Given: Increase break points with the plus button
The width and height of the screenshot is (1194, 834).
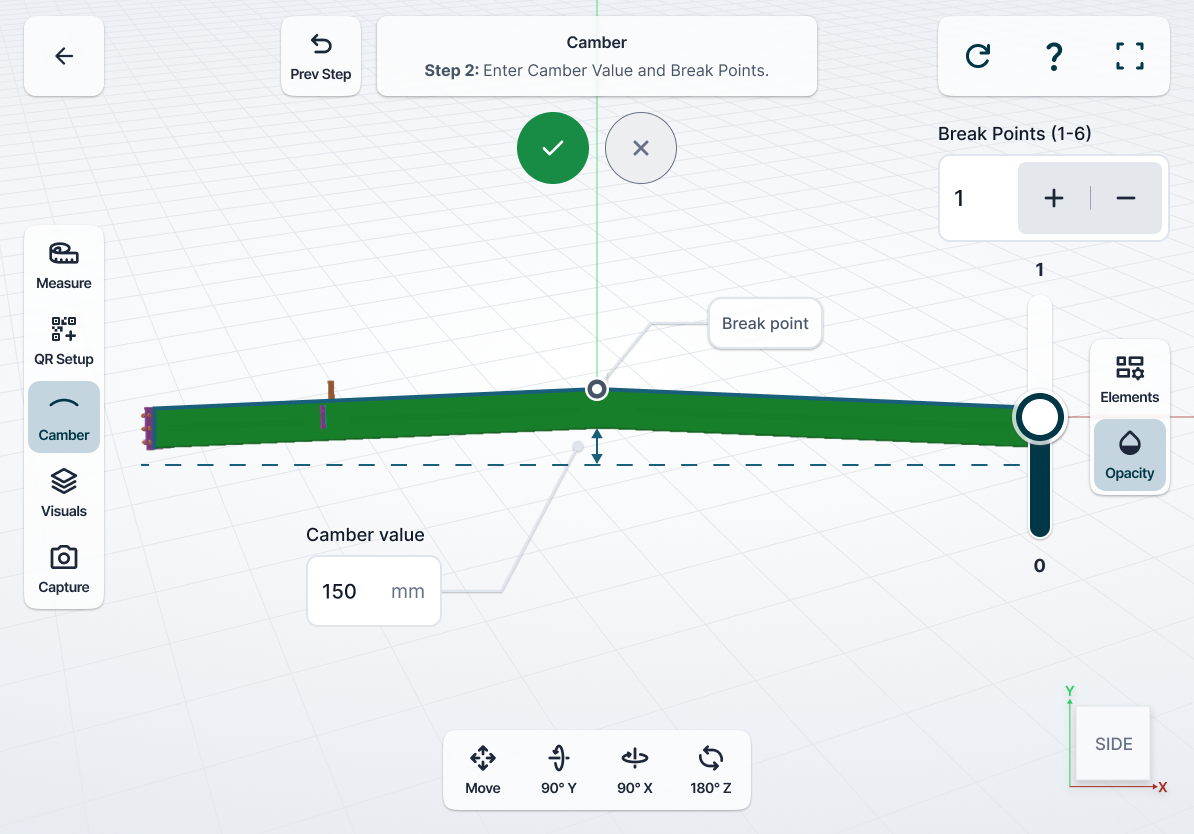Looking at the screenshot, I should click(1054, 198).
